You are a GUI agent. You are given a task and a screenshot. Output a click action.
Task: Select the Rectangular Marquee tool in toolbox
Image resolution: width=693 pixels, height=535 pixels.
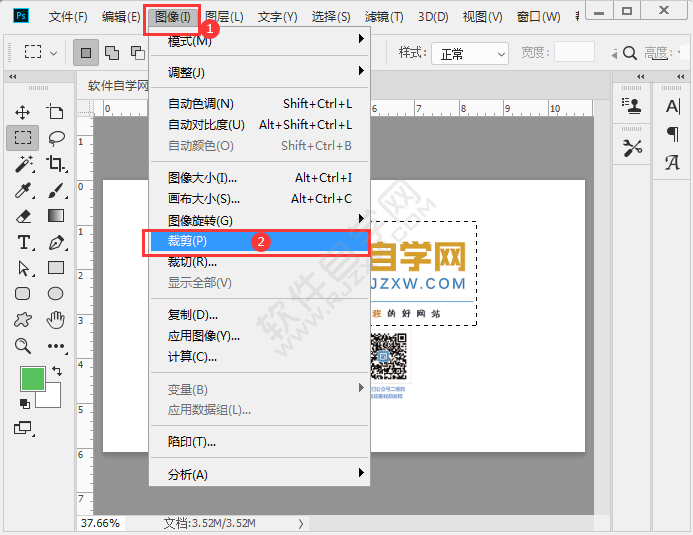point(23,138)
